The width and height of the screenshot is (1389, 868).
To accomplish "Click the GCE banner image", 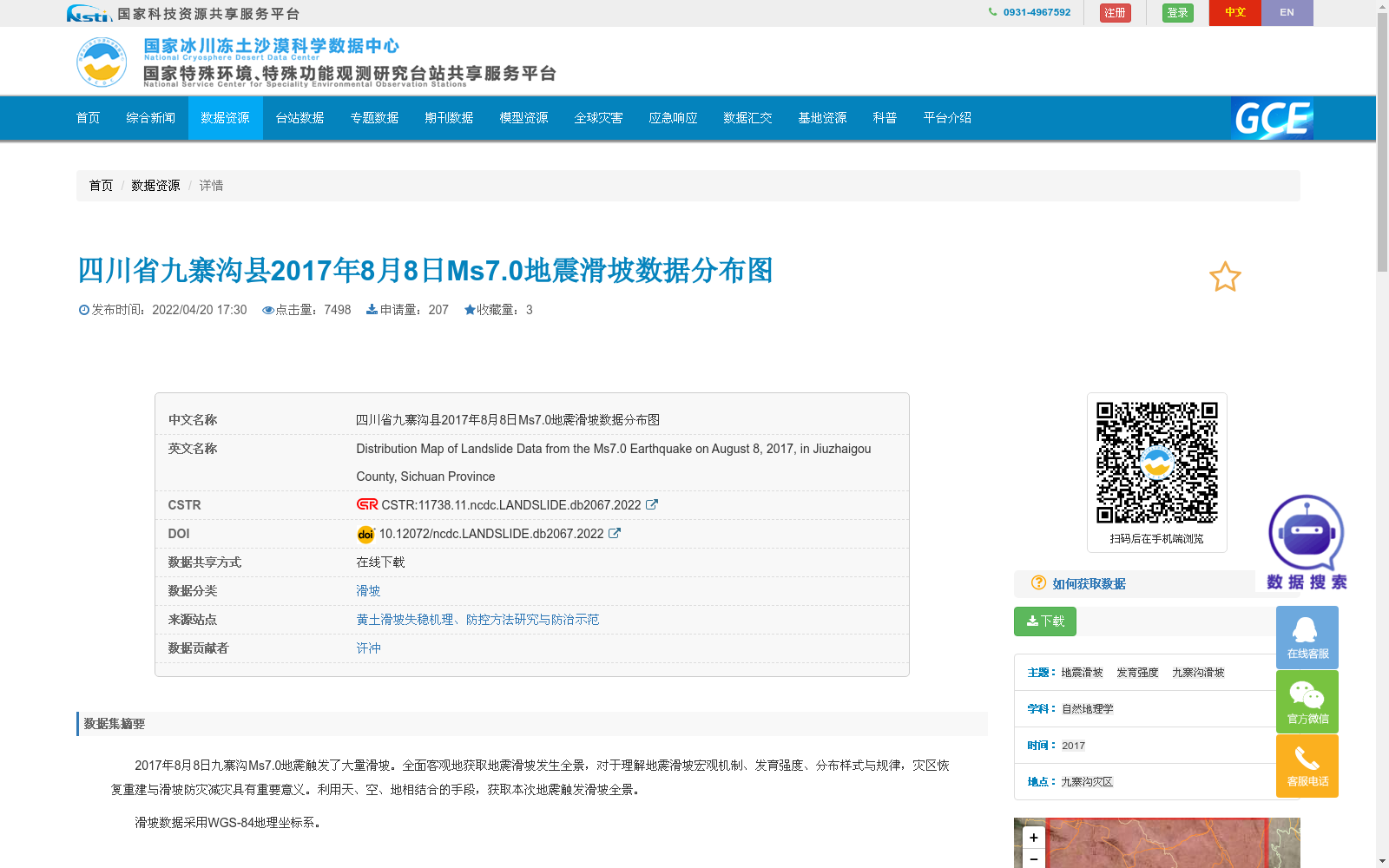I will pyautogui.click(x=1272, y=118).
